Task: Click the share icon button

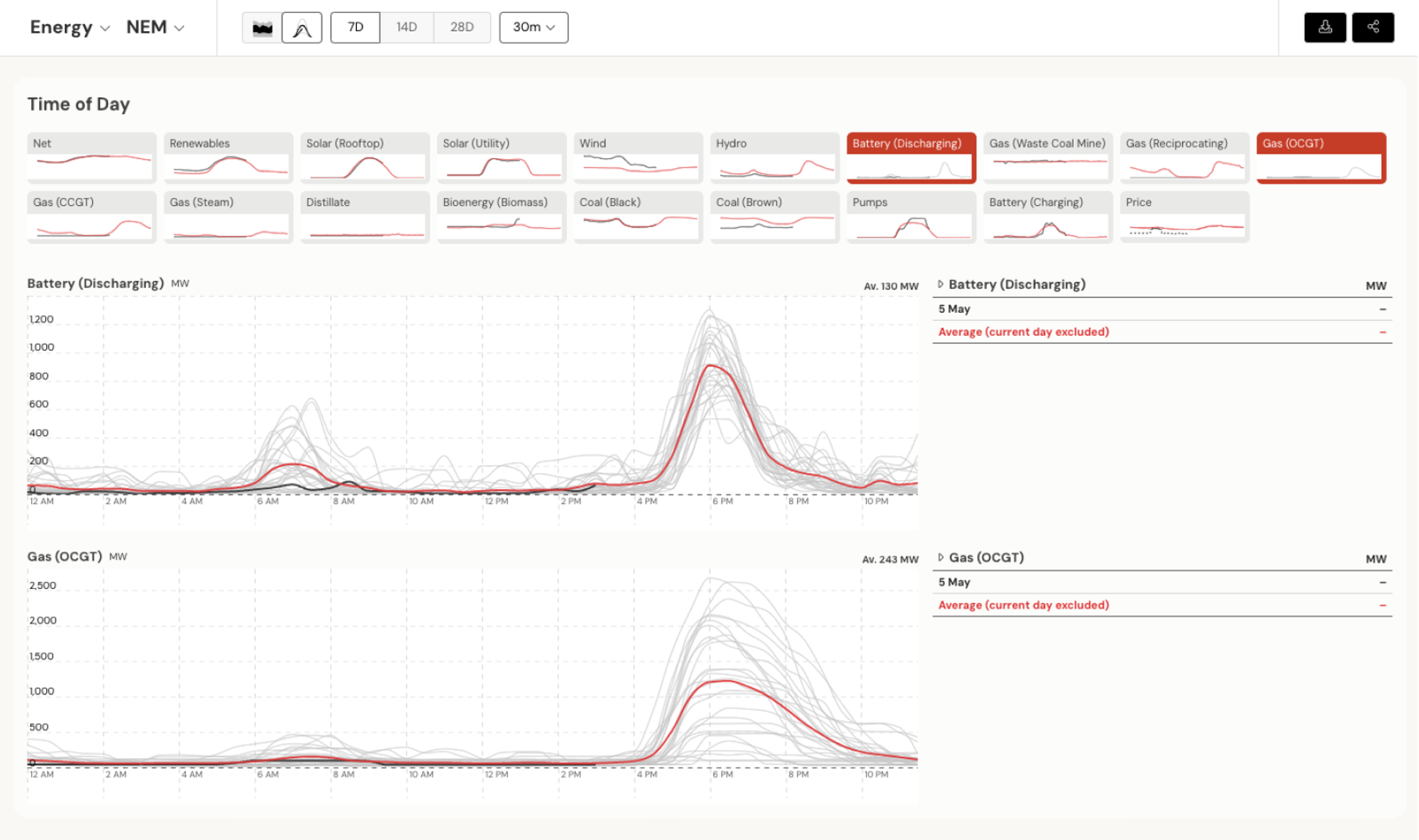Action: pyautogui.click(x=1373, y=28)
